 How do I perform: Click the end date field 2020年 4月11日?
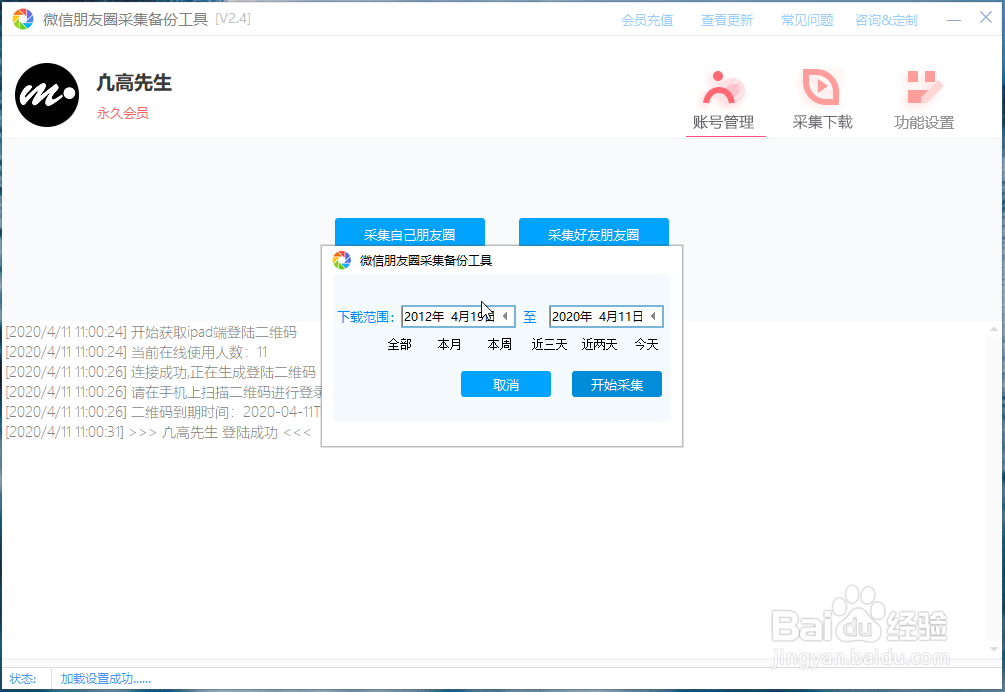(606, 317)
